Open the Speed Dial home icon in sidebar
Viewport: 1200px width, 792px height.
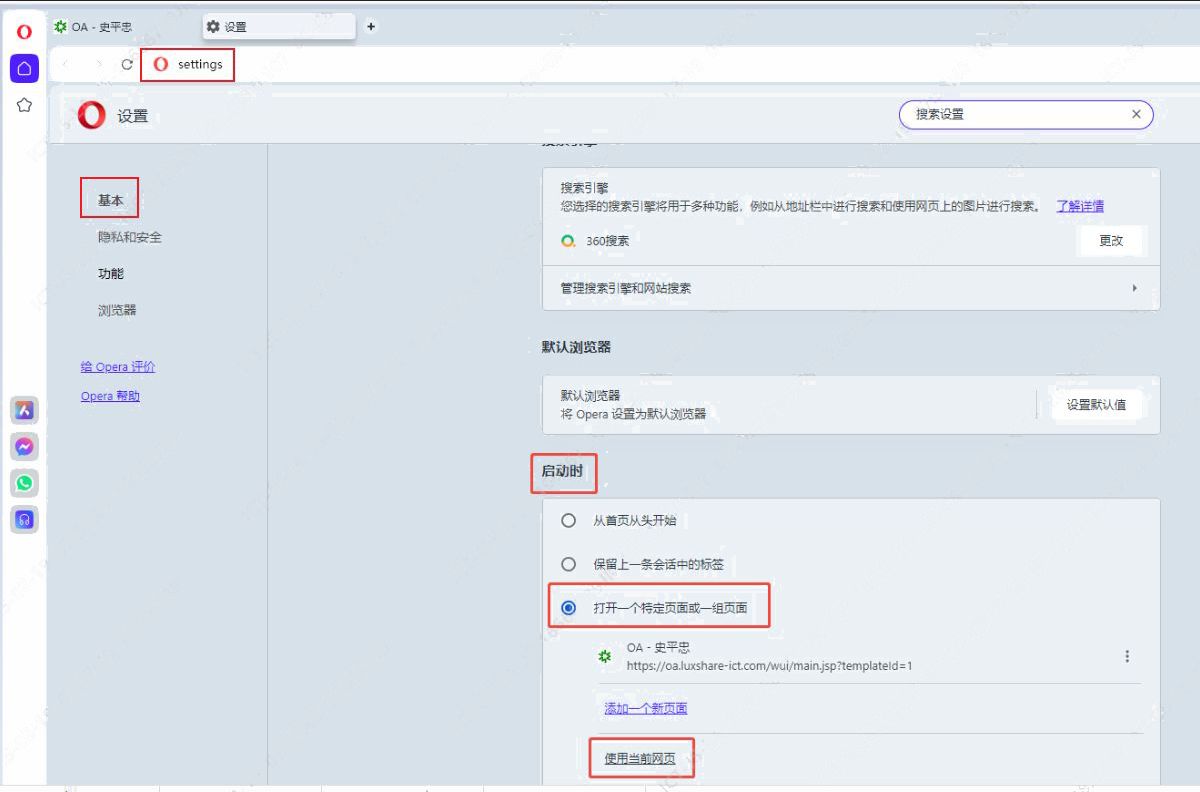[25, 68]
